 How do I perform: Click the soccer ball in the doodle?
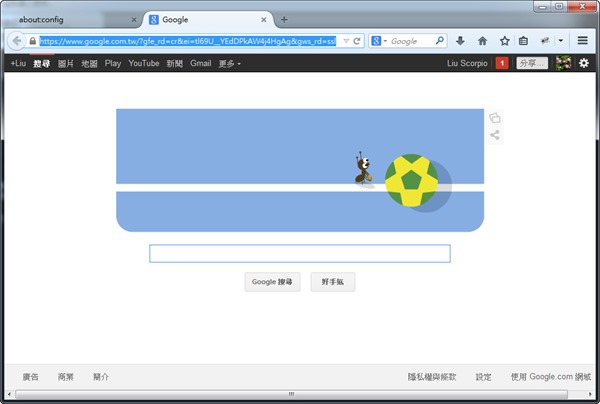coord(411,181)
